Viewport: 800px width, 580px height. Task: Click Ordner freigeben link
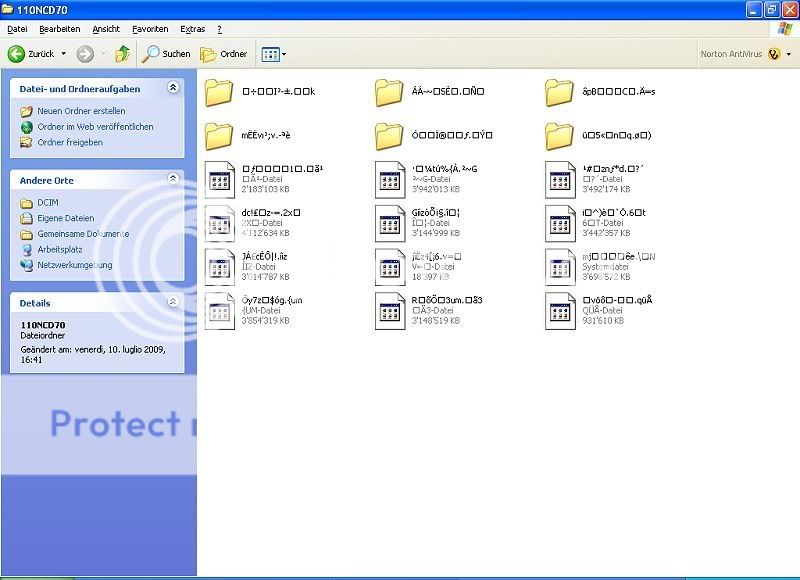[x=70, y=142]
